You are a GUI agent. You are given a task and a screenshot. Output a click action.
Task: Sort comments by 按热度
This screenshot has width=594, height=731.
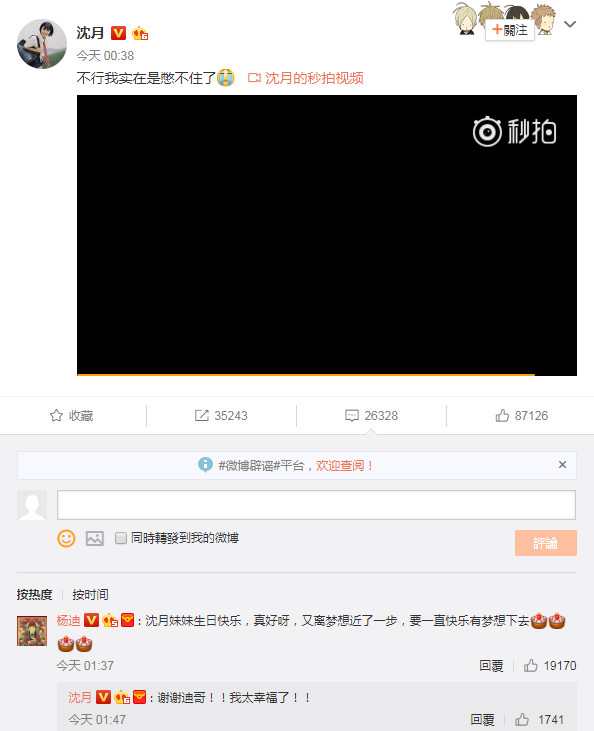click(x=35, y=594)
